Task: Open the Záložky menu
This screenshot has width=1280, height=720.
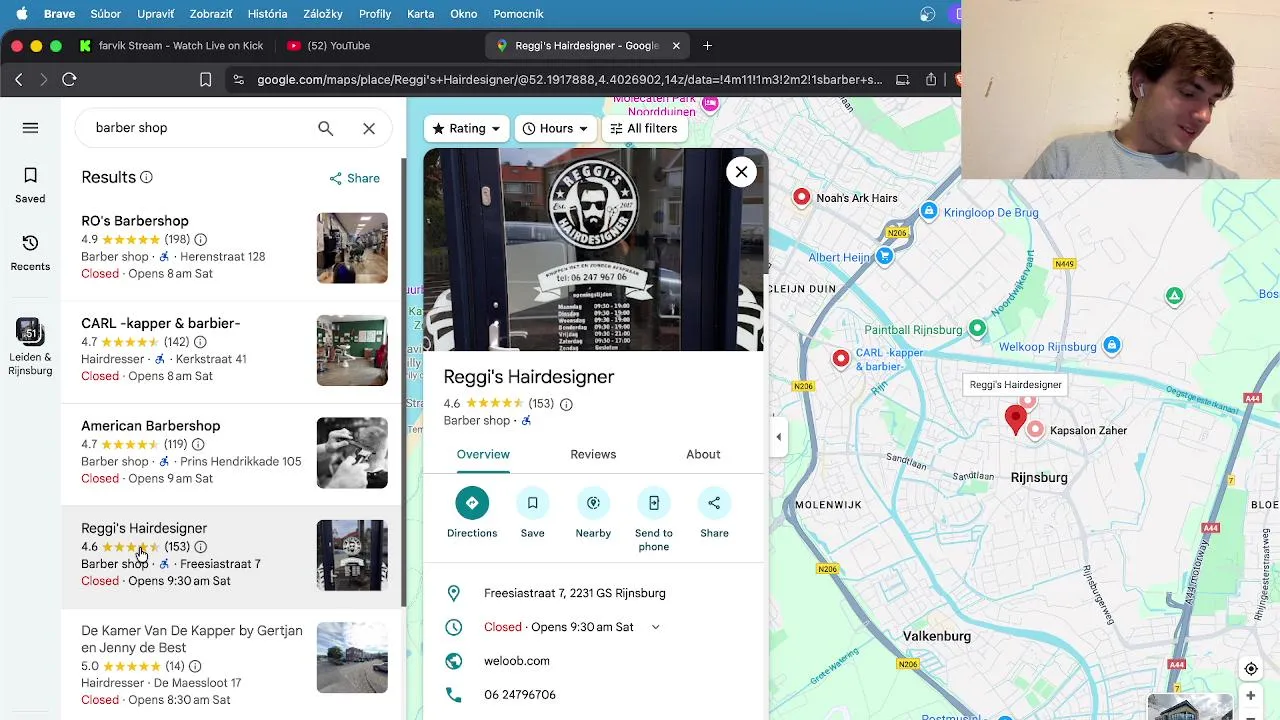Action: coord(322,14)
